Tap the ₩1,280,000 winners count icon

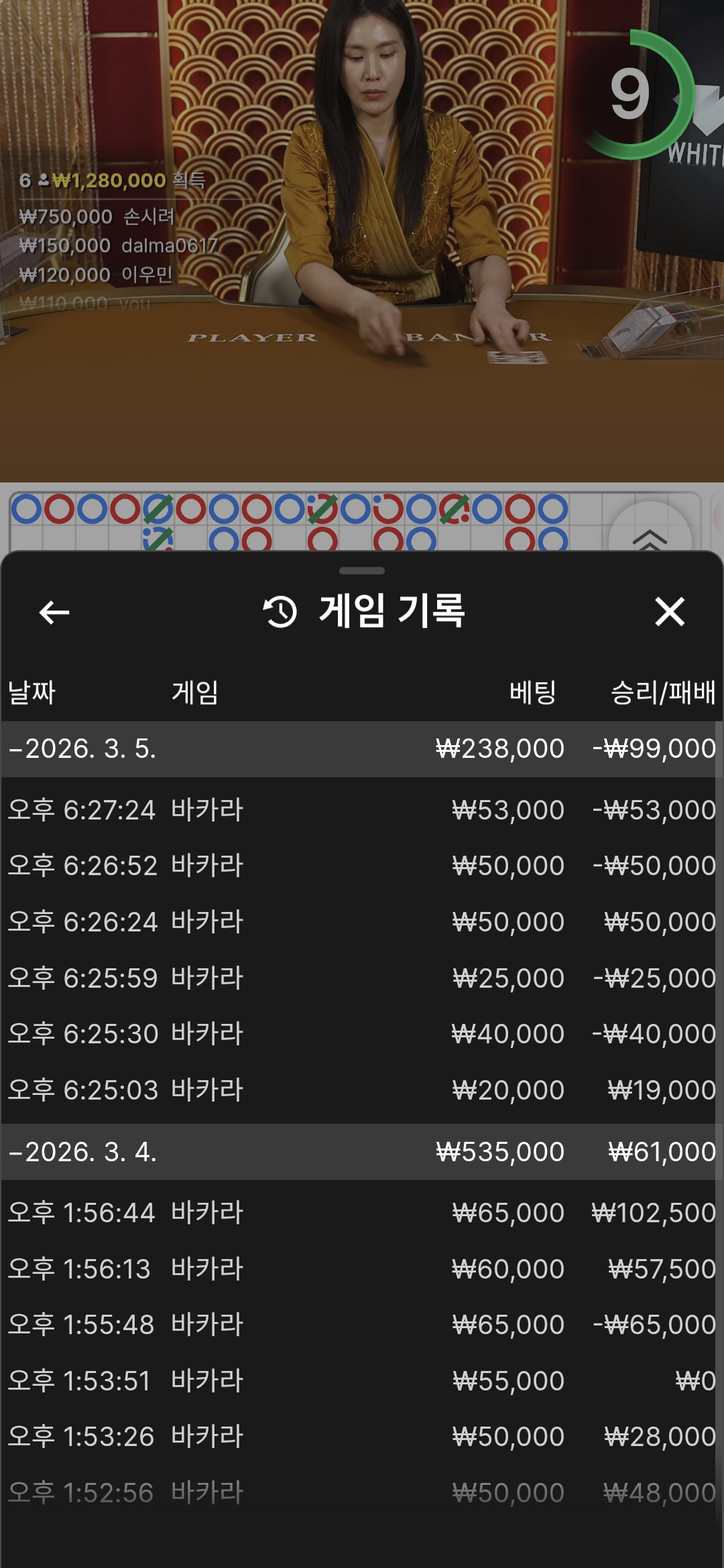(x=43, y=180)
